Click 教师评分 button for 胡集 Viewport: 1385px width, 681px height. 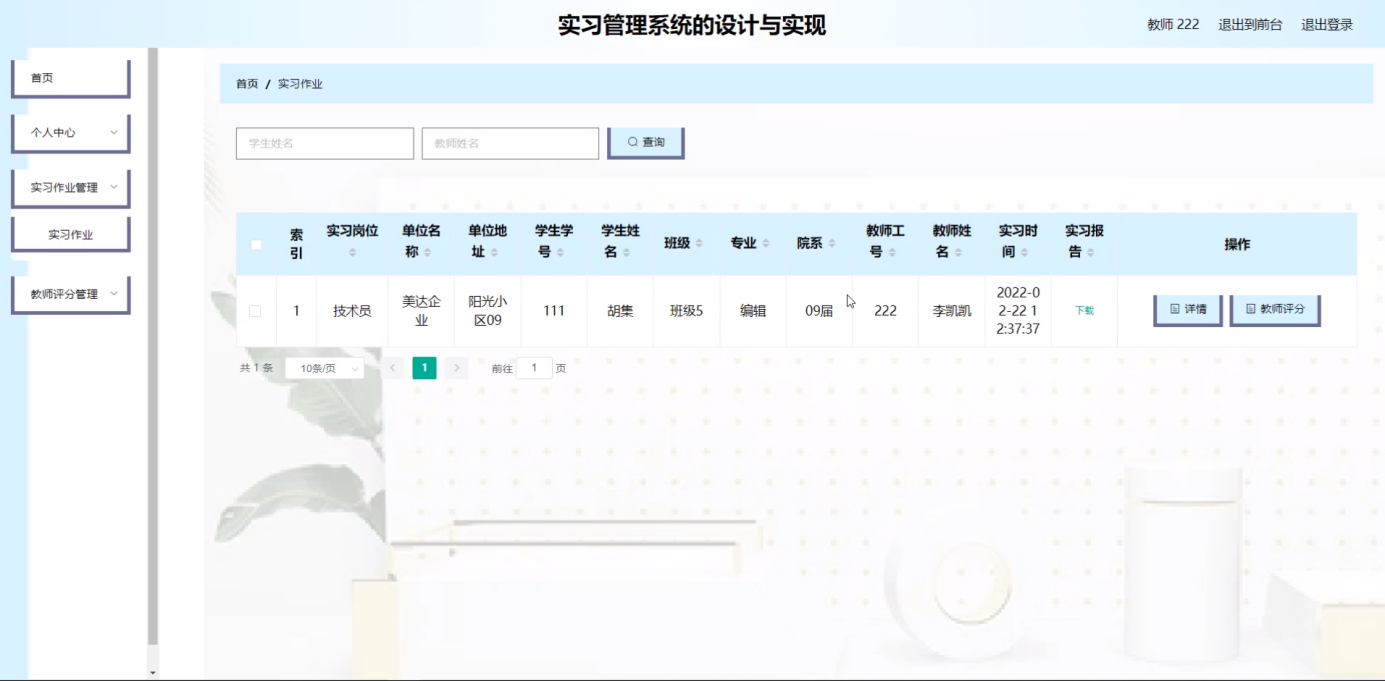pos(1275,310)
